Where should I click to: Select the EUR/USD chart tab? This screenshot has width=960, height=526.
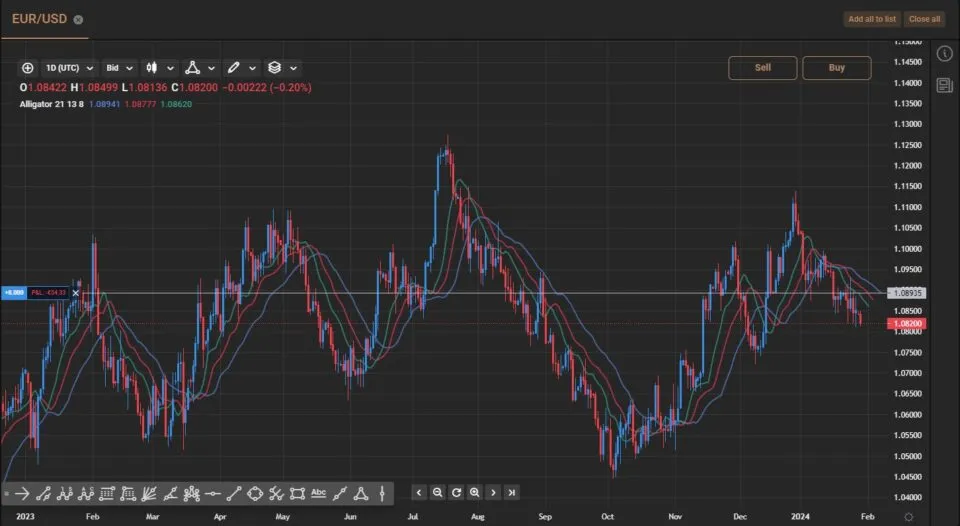point(38,19)
